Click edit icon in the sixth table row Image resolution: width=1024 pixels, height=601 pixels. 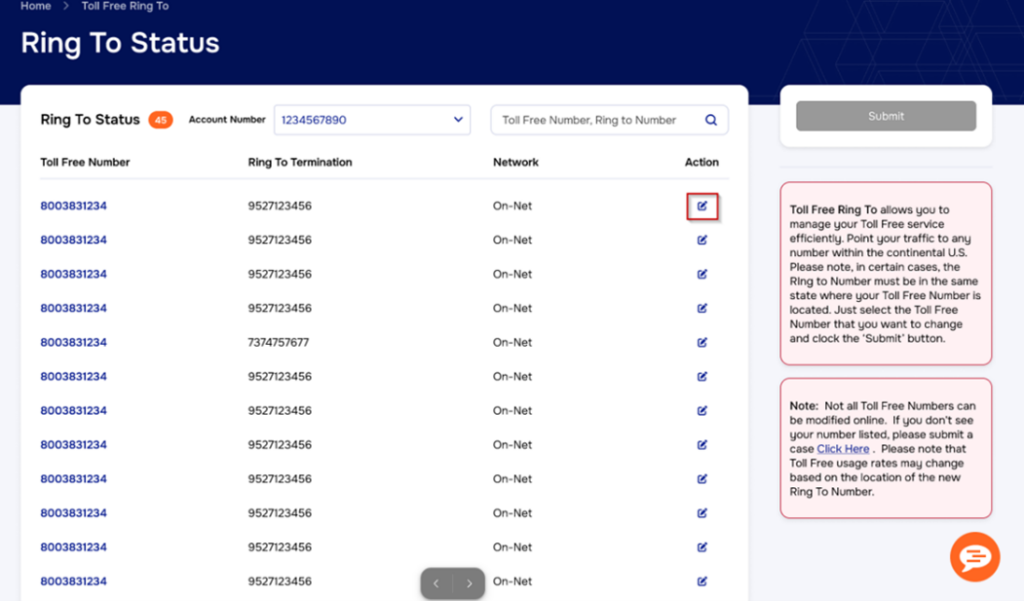tap(702, 376)
